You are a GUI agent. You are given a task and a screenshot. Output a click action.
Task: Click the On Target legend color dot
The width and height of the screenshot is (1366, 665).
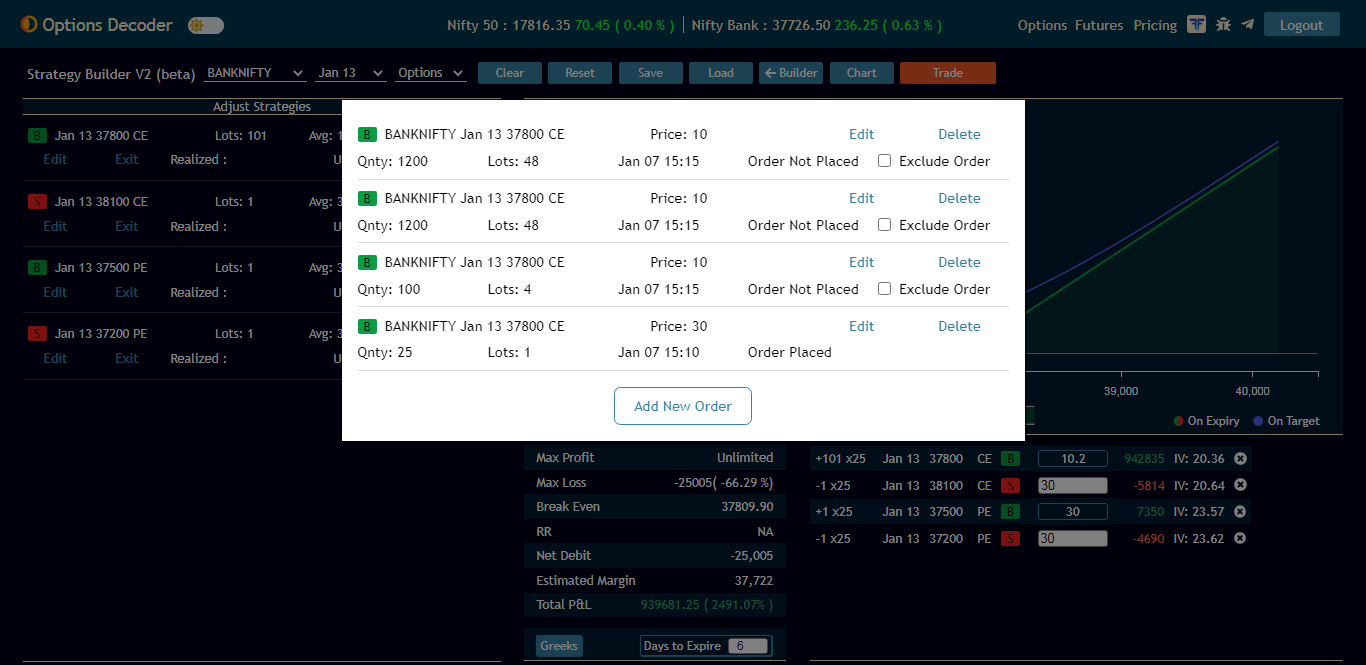(1258, 421)
